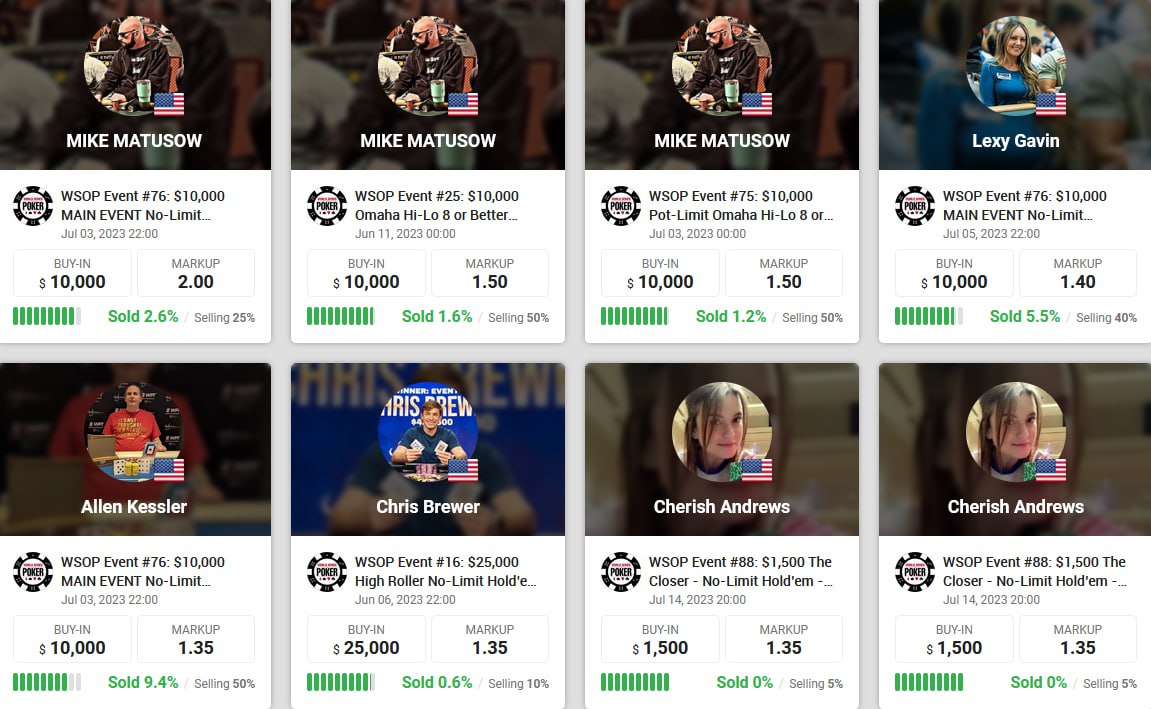Click WSOP poker chip icon on Allen Kessler card
The height and width of the screenshot is (709, 1151).
[x=33, y=572]
